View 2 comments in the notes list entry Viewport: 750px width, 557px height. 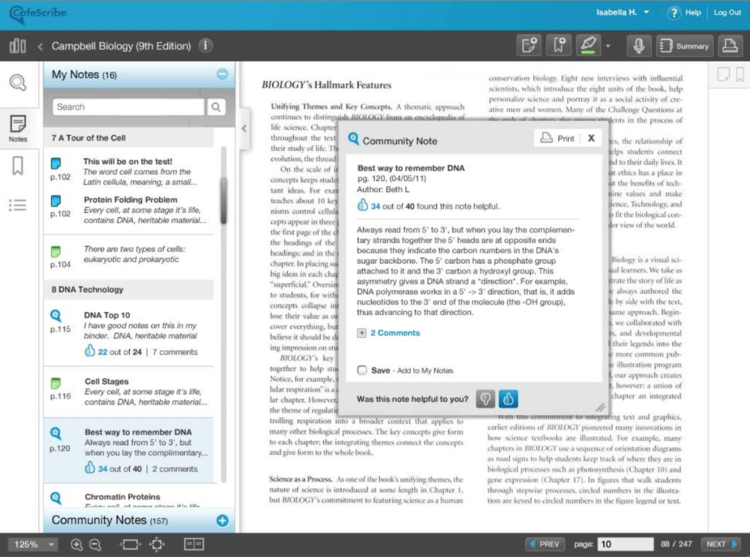coord(175,469)
